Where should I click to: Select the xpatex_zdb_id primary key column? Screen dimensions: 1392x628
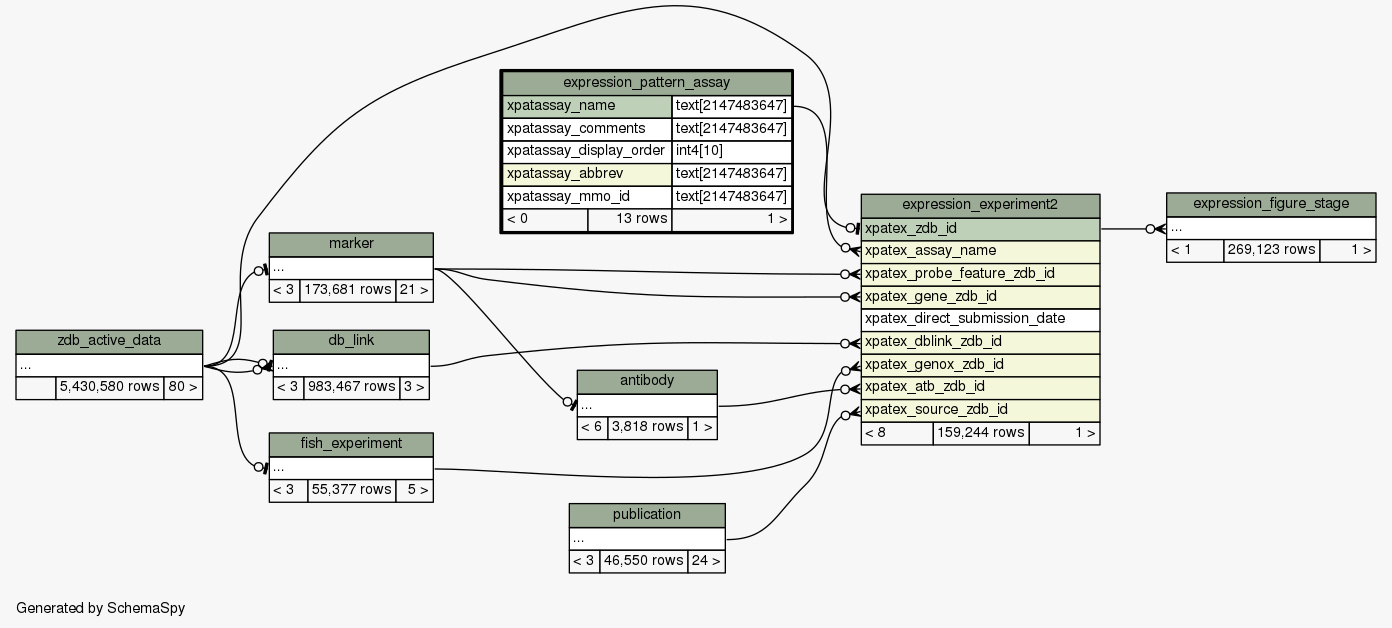(x=980, y=229)
